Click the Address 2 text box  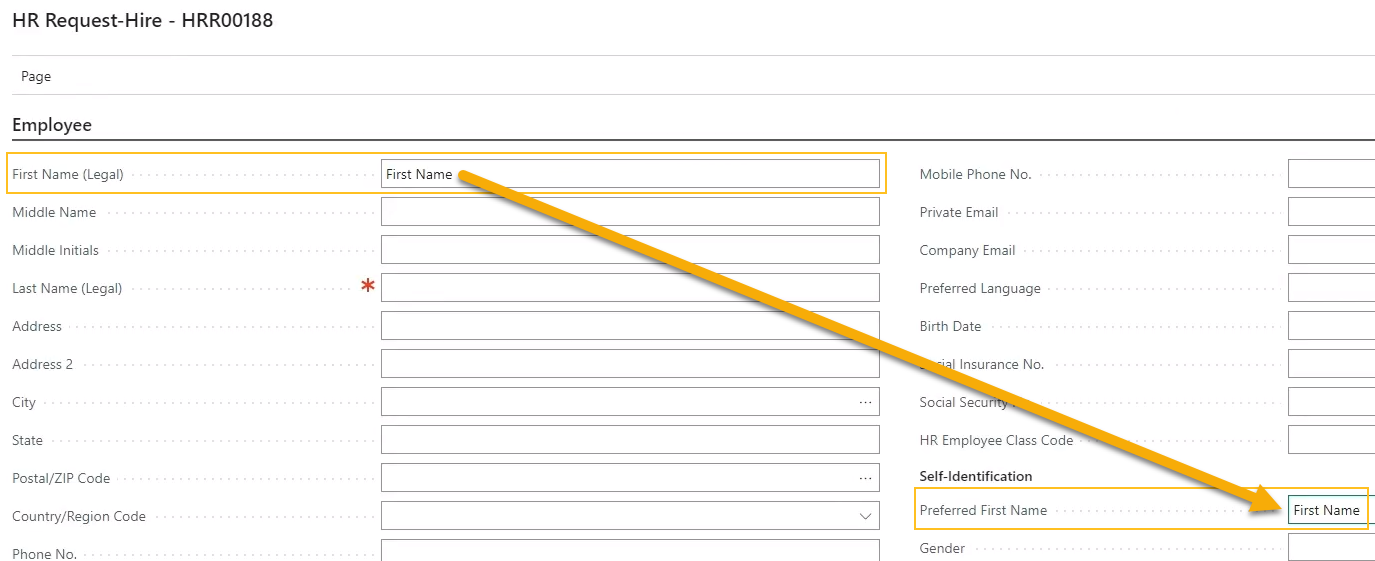click(630, 364)
